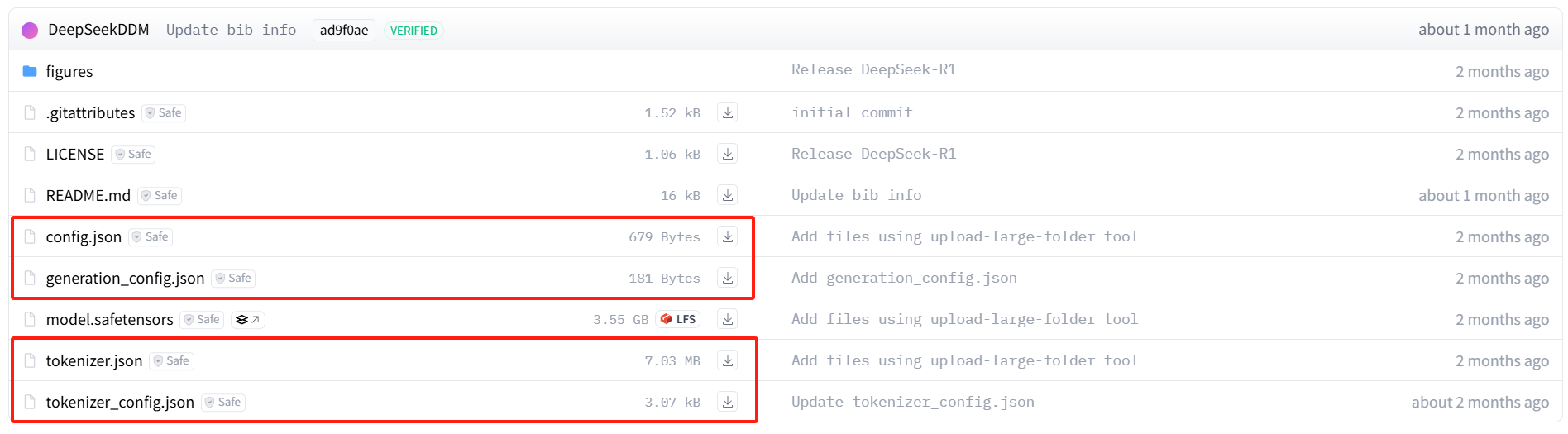Open the 'Update bib info' header commit message
Image resolution: width=1568 pixels, height=434 pixels.
pos(231,30)
